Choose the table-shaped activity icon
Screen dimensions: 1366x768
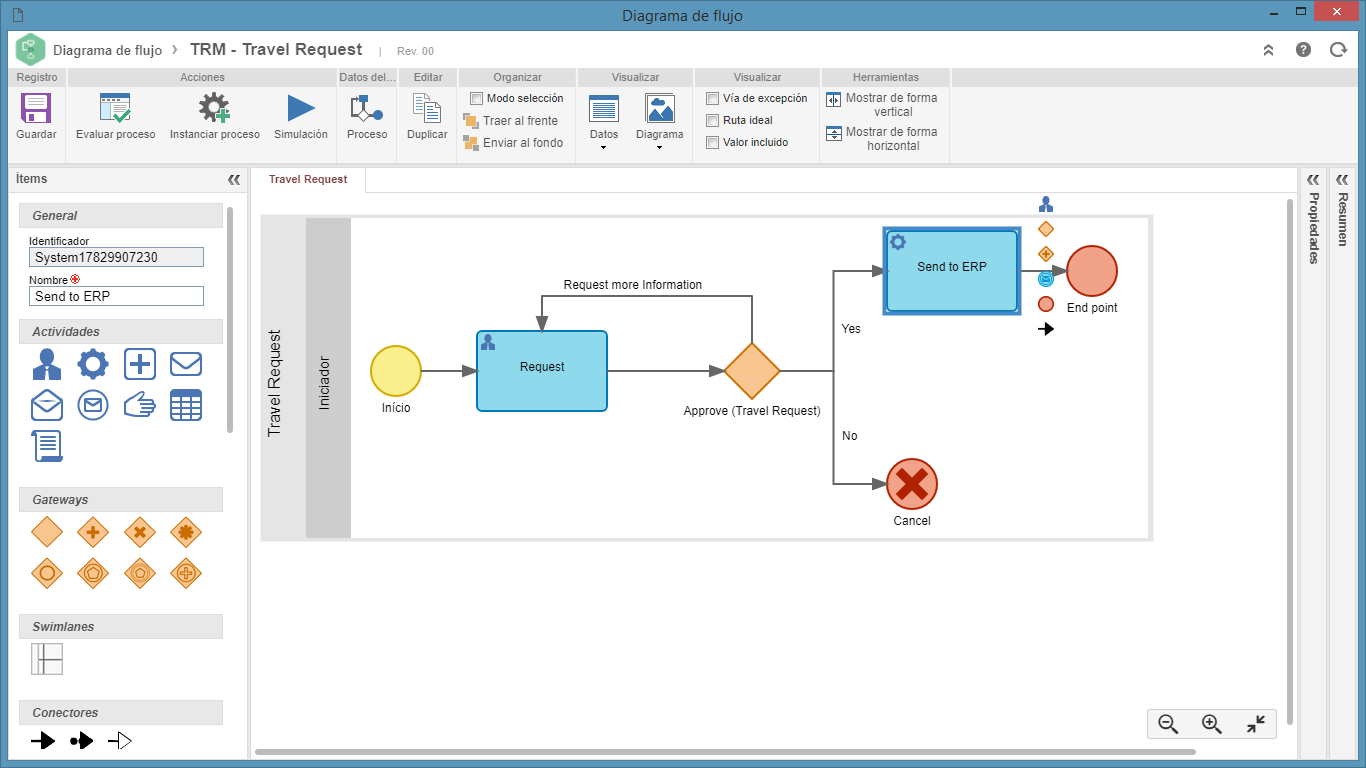tap(186, 405)
